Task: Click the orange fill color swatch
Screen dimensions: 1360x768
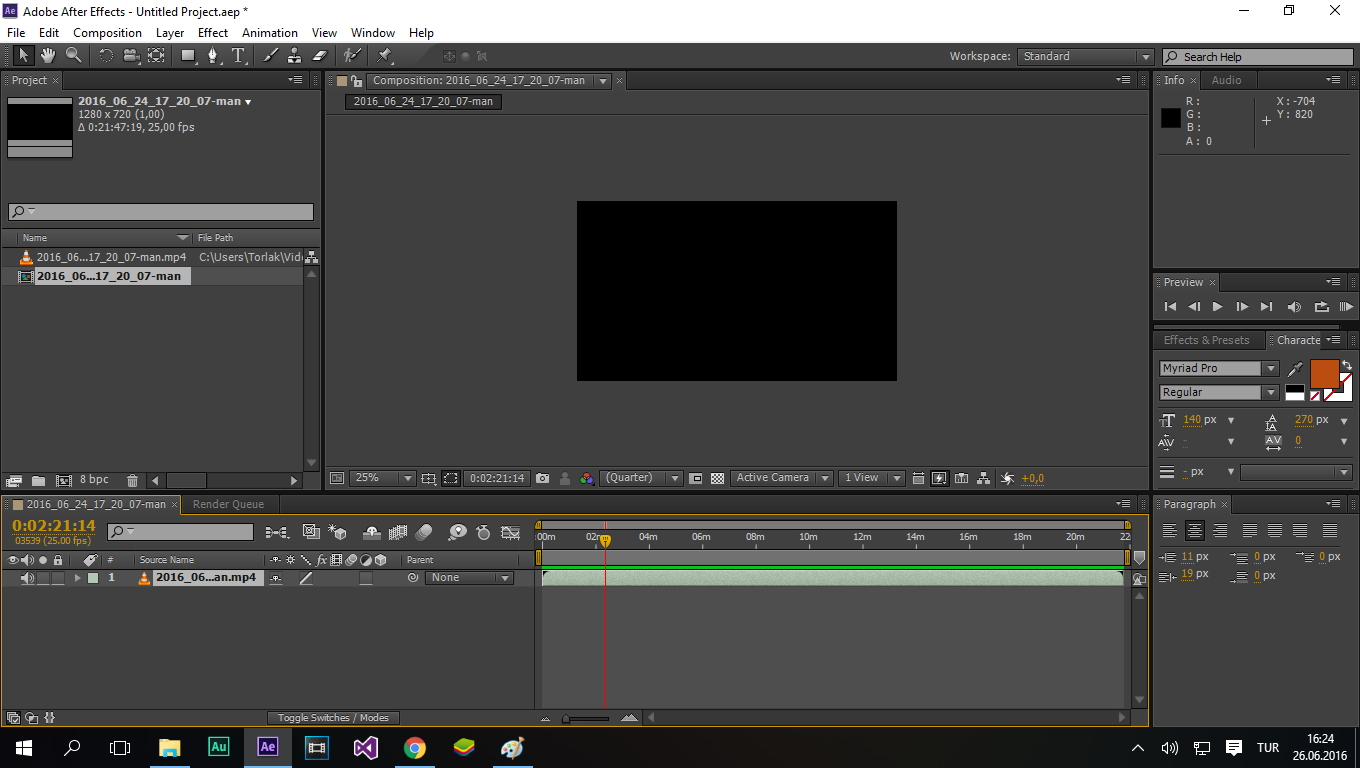Action: (x=1325, y=374)
